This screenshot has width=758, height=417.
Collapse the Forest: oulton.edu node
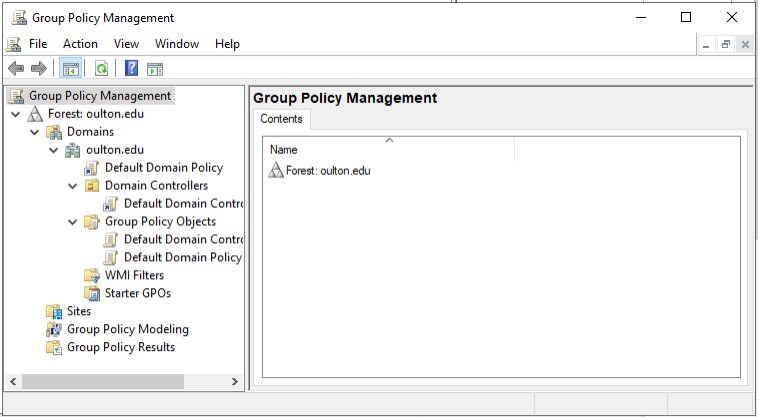(x=15, y=114)
